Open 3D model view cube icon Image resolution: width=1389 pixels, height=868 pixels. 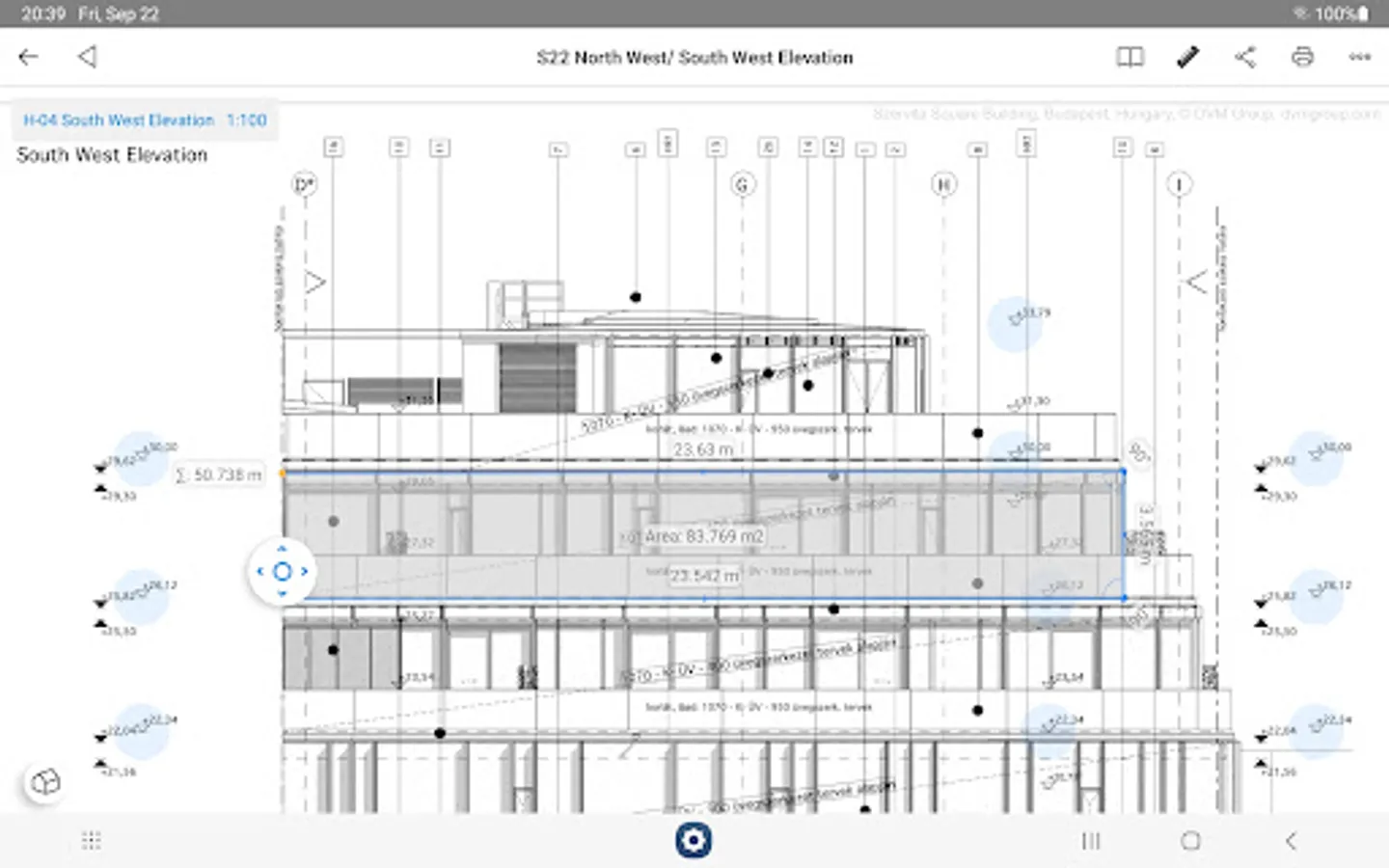(45, 782)
